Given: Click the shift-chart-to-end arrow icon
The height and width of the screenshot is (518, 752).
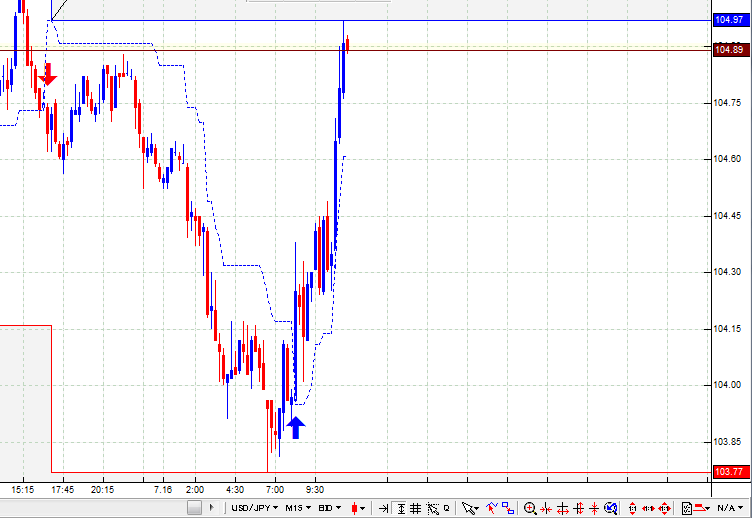Looking at the screenshot, I should (384, 508).
